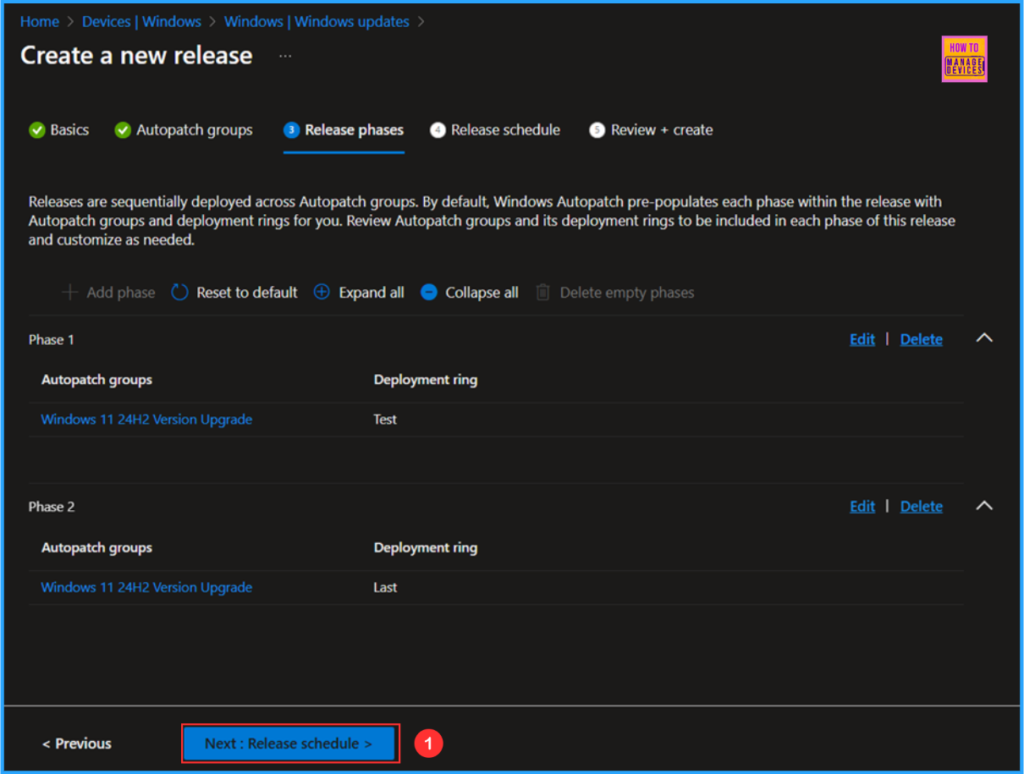The image size is (1024, 774).
Task: Click the Test deployment ring cell
Action: [x=385, y=419]
